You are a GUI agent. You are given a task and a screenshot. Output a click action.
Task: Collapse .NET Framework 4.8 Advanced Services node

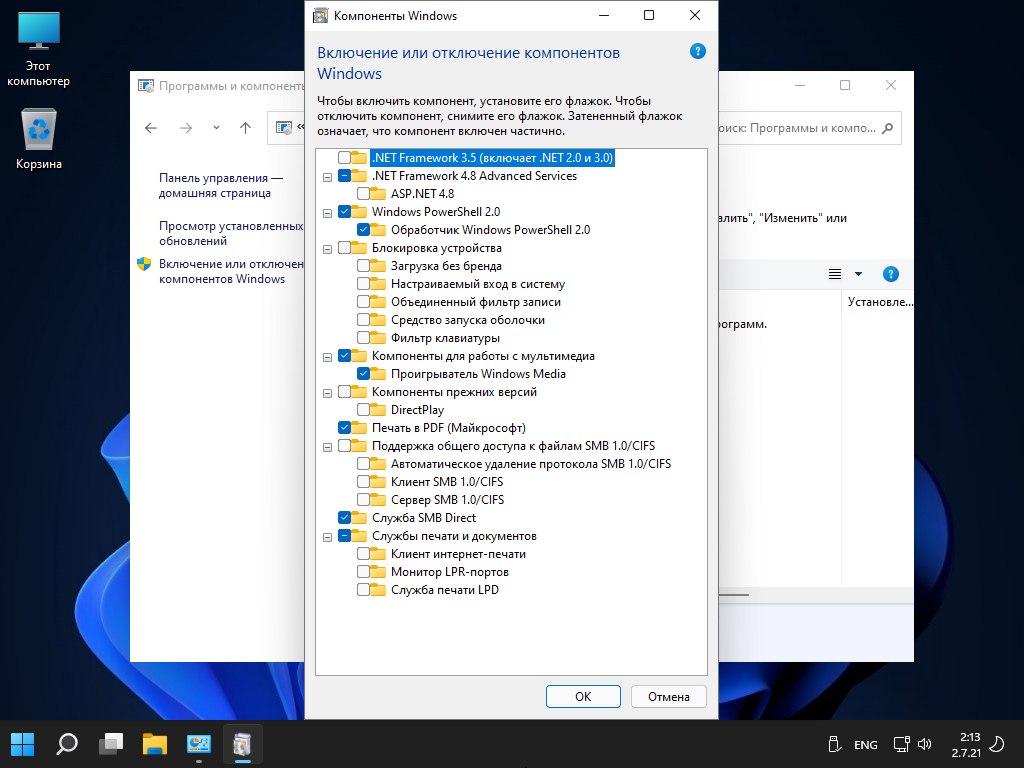328,176
